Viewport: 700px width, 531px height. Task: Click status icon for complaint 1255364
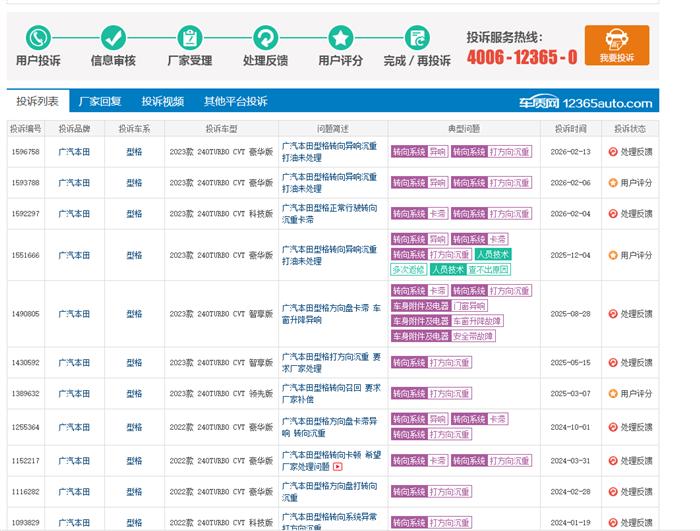pos(613,427)
